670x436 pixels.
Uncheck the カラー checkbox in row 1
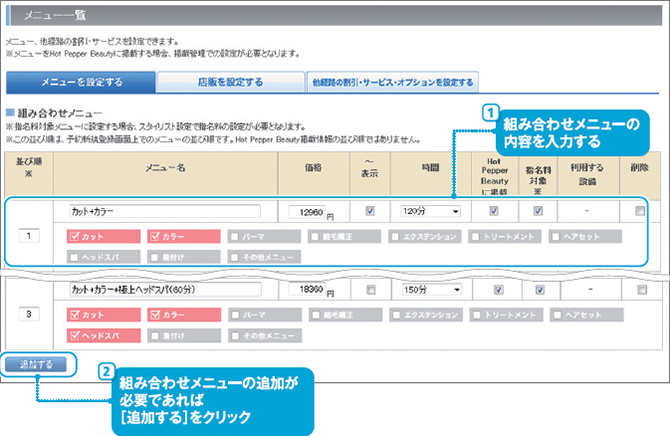(x=156, y=237)
